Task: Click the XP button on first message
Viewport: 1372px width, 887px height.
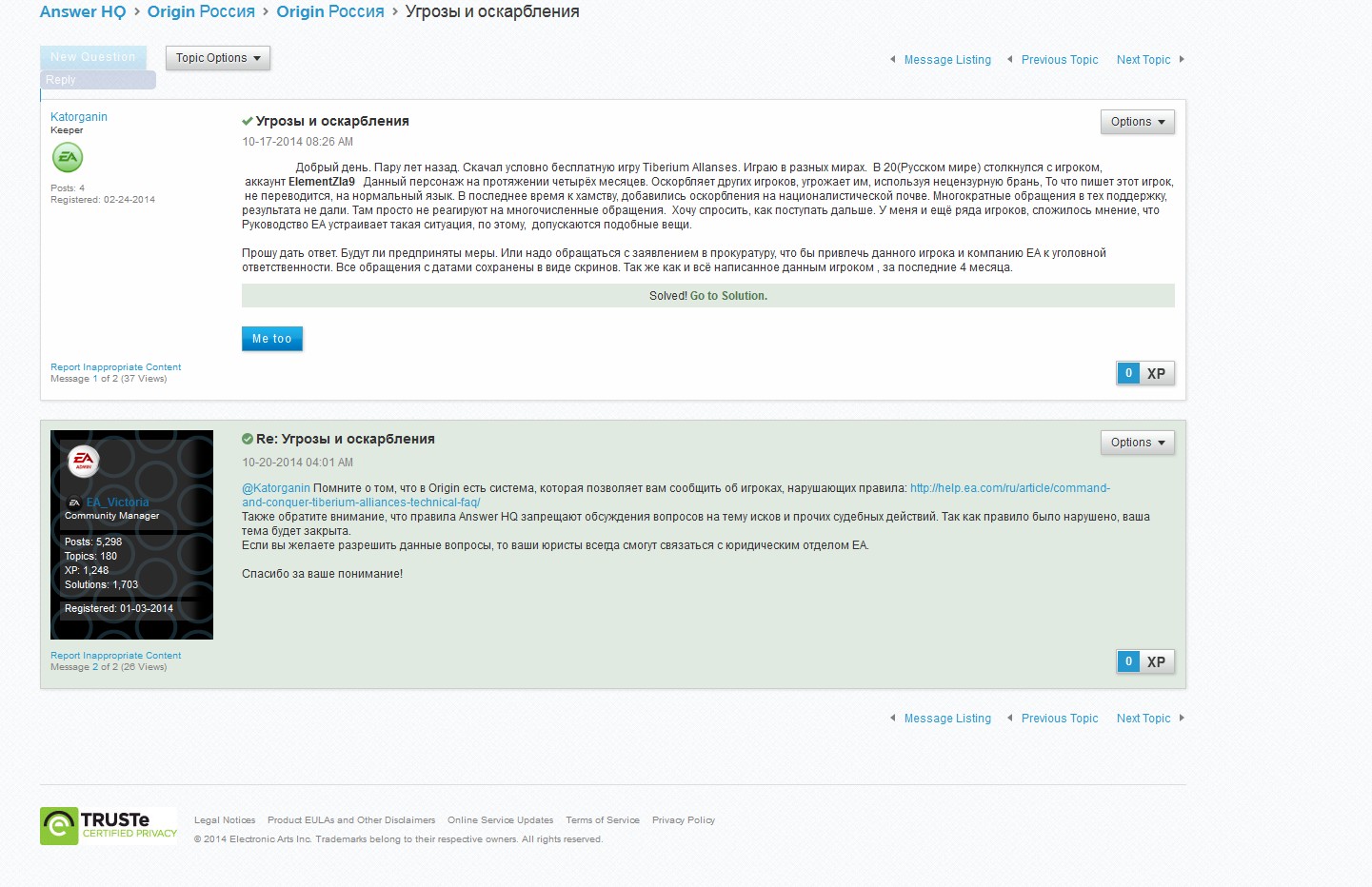Action: click(x=1155, y=373)
